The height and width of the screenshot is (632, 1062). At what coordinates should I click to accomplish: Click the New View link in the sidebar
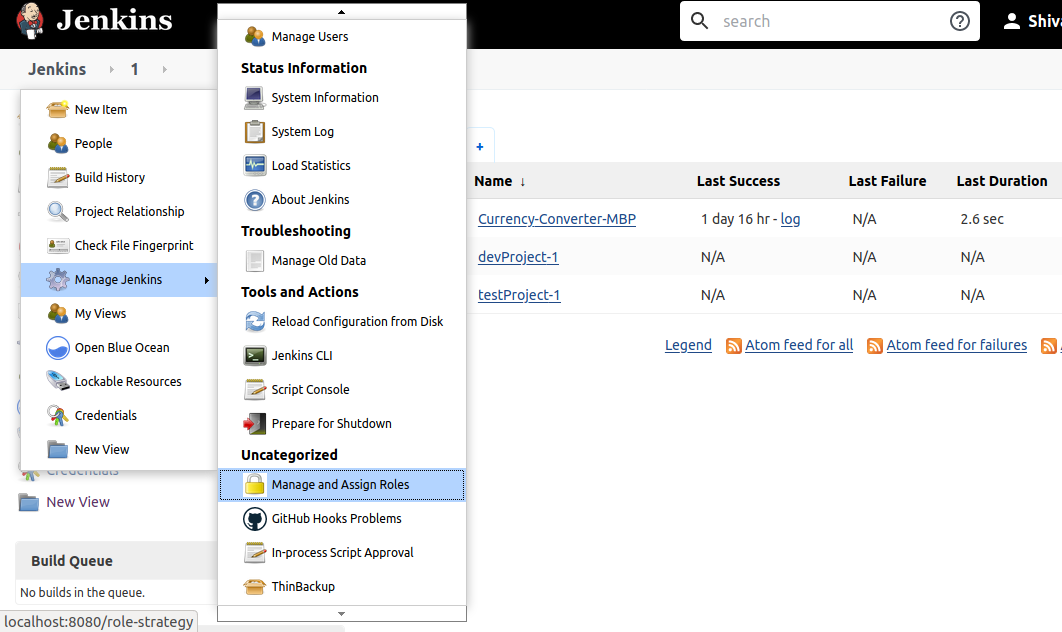point(78,502)
